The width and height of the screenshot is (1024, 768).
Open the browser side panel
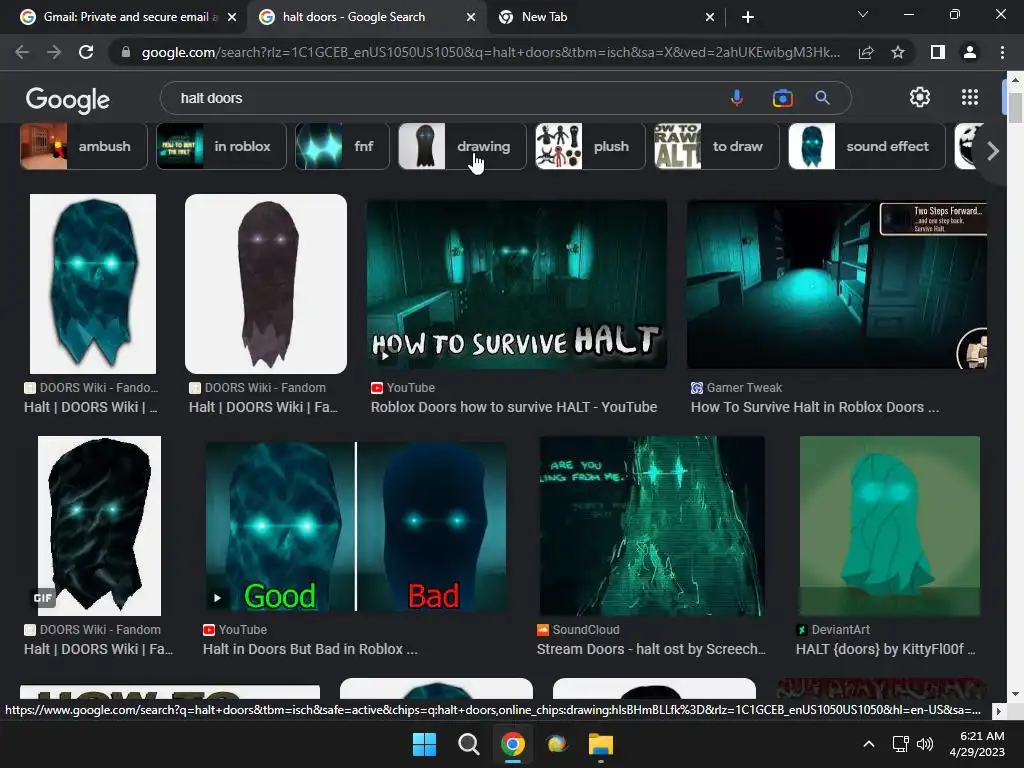937,52
